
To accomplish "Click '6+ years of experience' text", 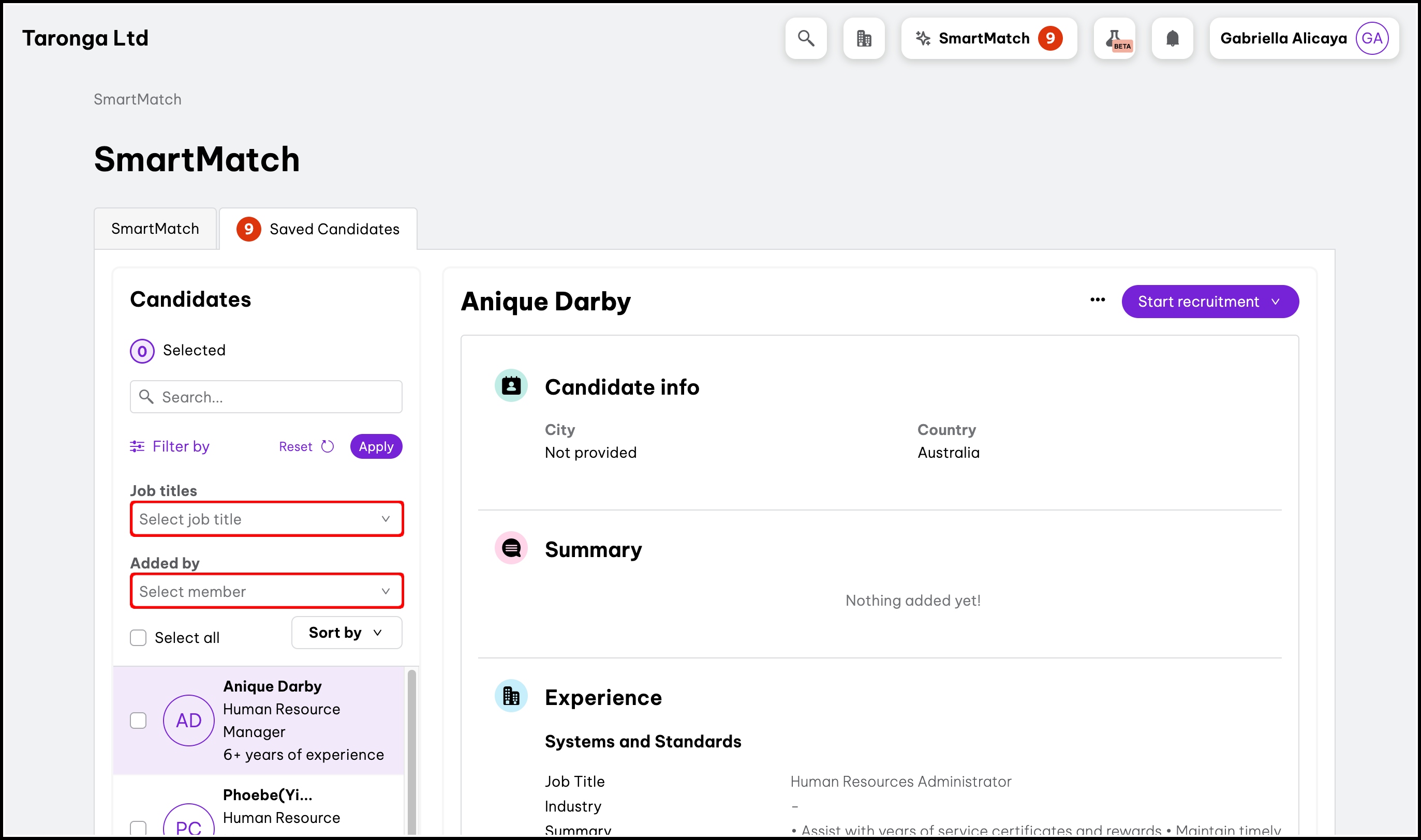I will (x=303, y=755).
